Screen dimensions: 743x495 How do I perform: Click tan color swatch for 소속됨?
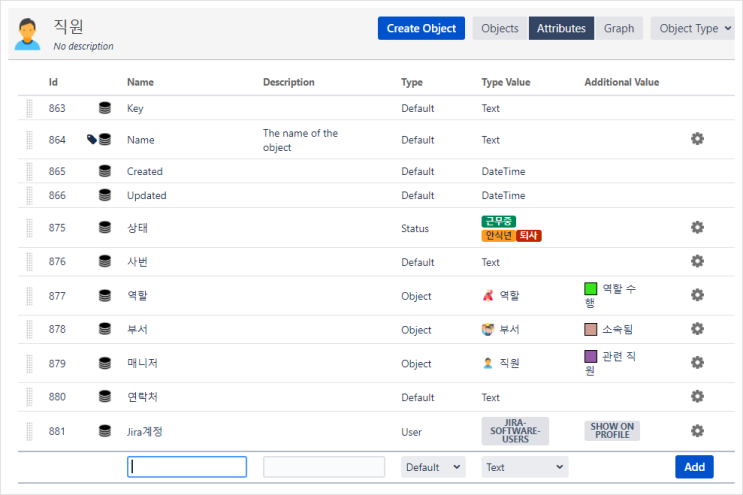pyautogui.click(x=590, y=329)
